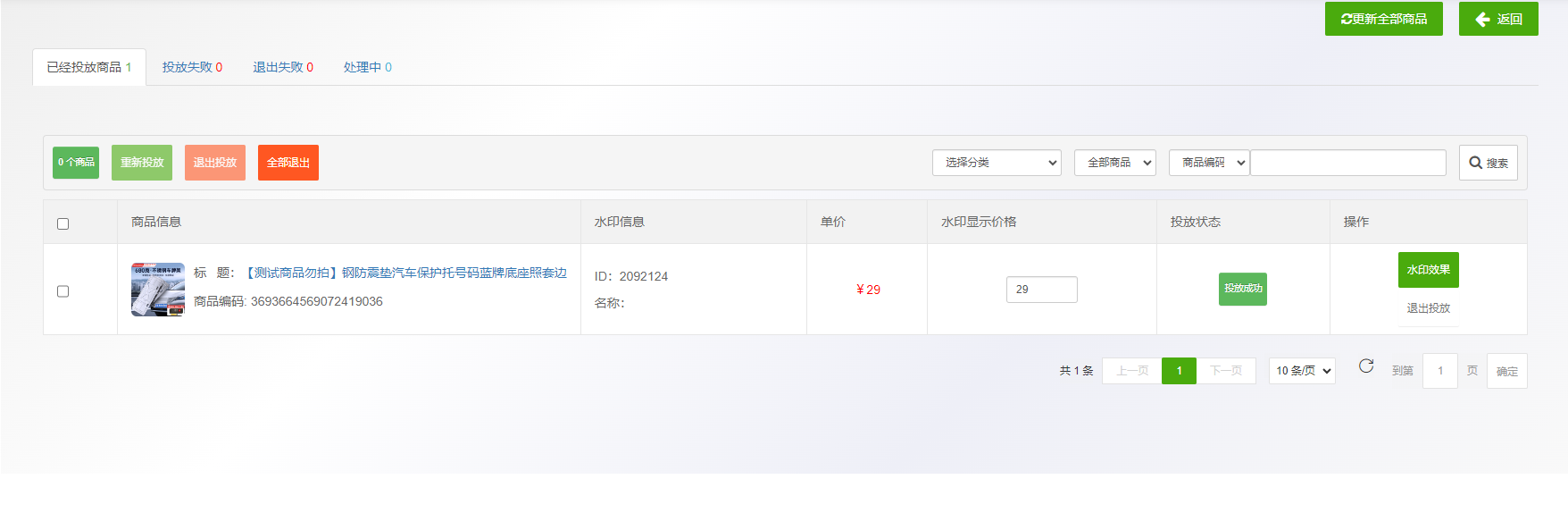Open the 选择分类 category dropdown
The height and width of the screenshot is (513, 1568).
996,163
